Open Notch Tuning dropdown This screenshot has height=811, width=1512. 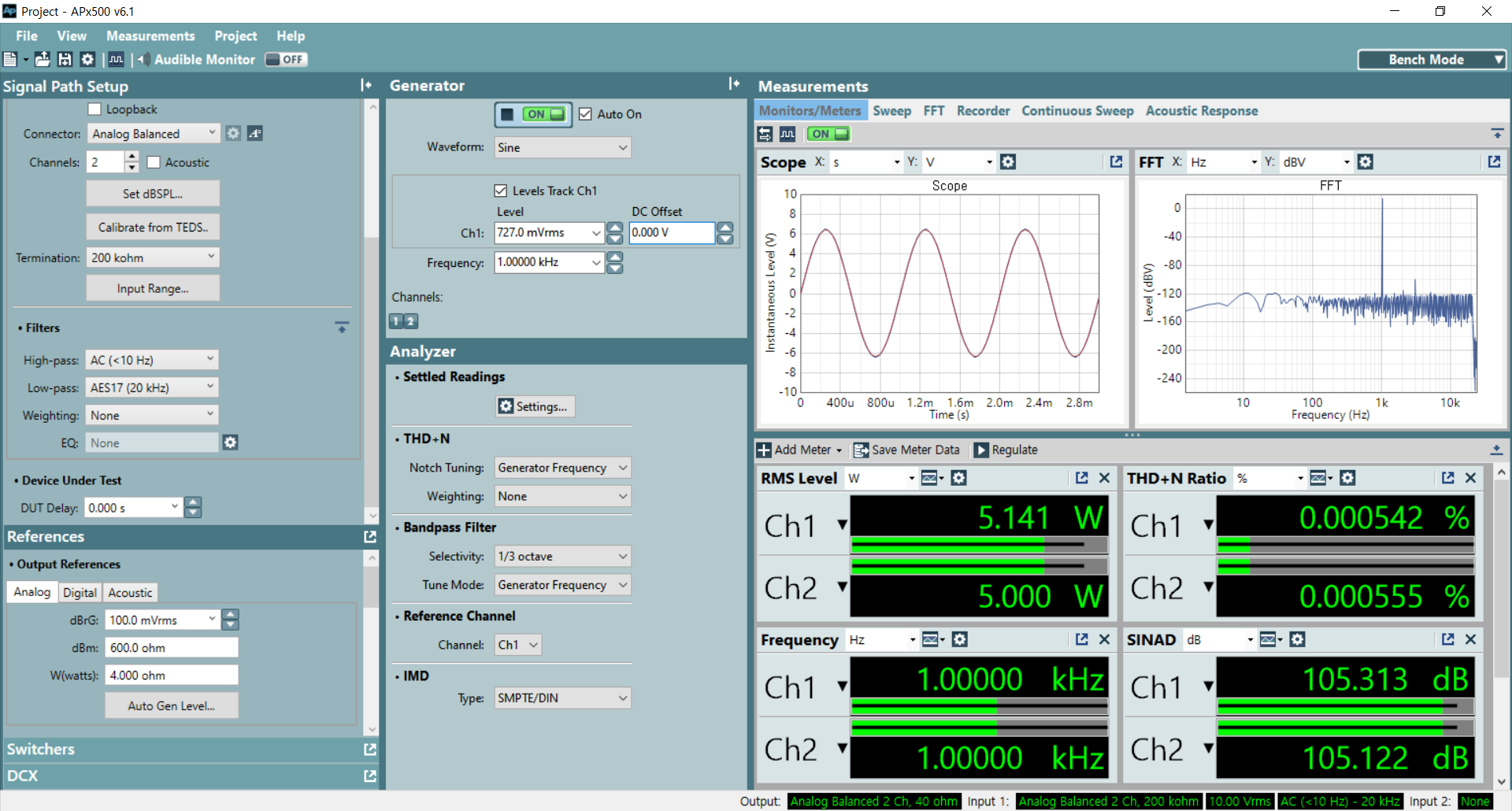click(x=563, y=468)
